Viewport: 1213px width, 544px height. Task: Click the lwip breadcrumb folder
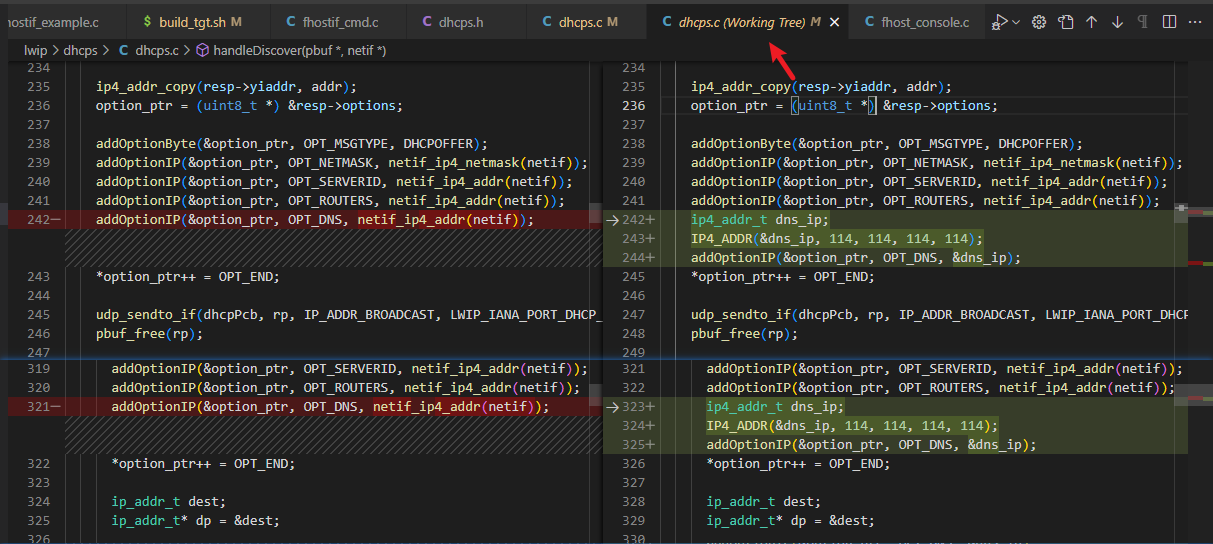pyautogui.click(x=38, y=49)
